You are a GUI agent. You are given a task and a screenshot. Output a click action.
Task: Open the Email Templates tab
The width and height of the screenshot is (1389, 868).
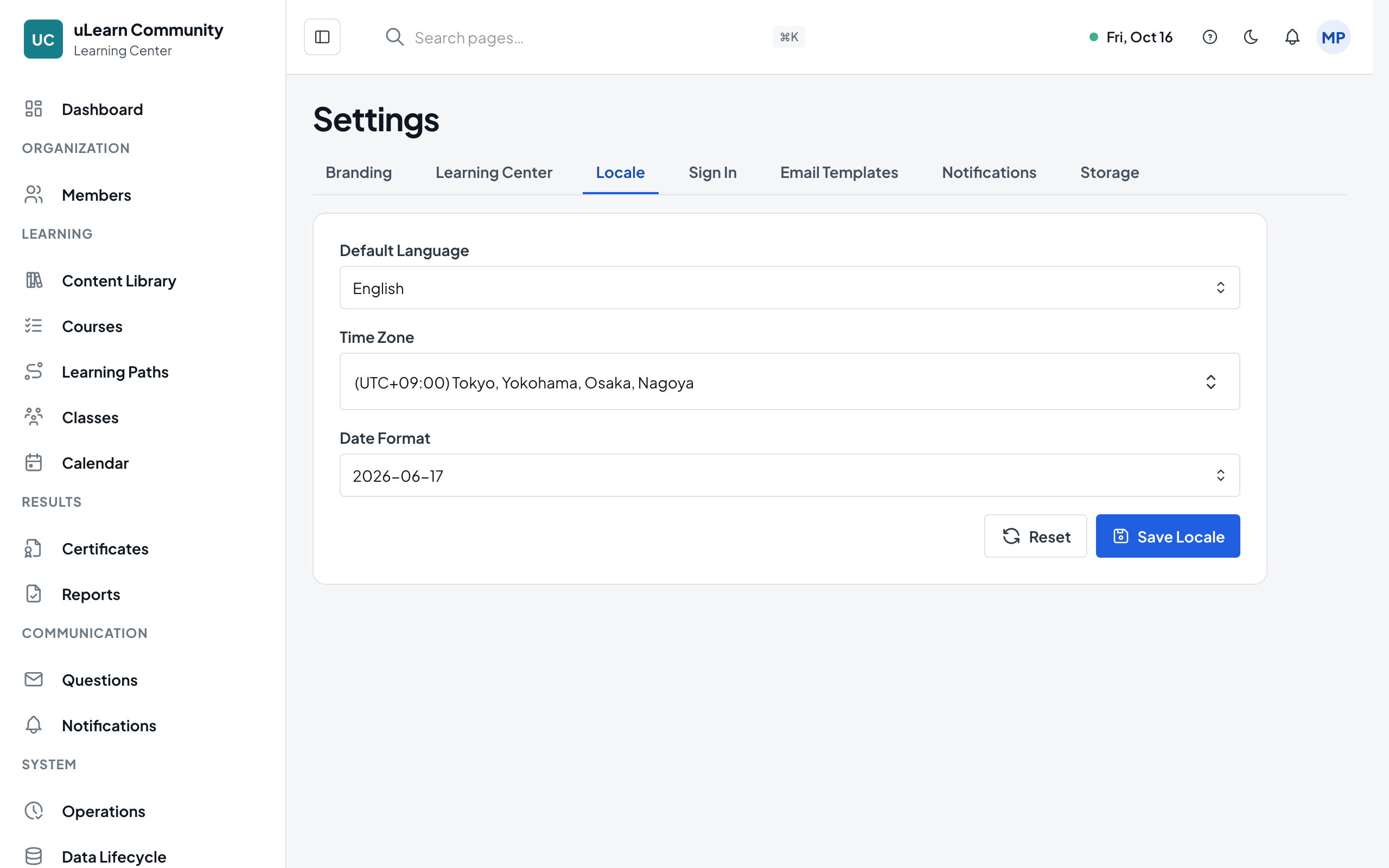(x=839, y=172)
